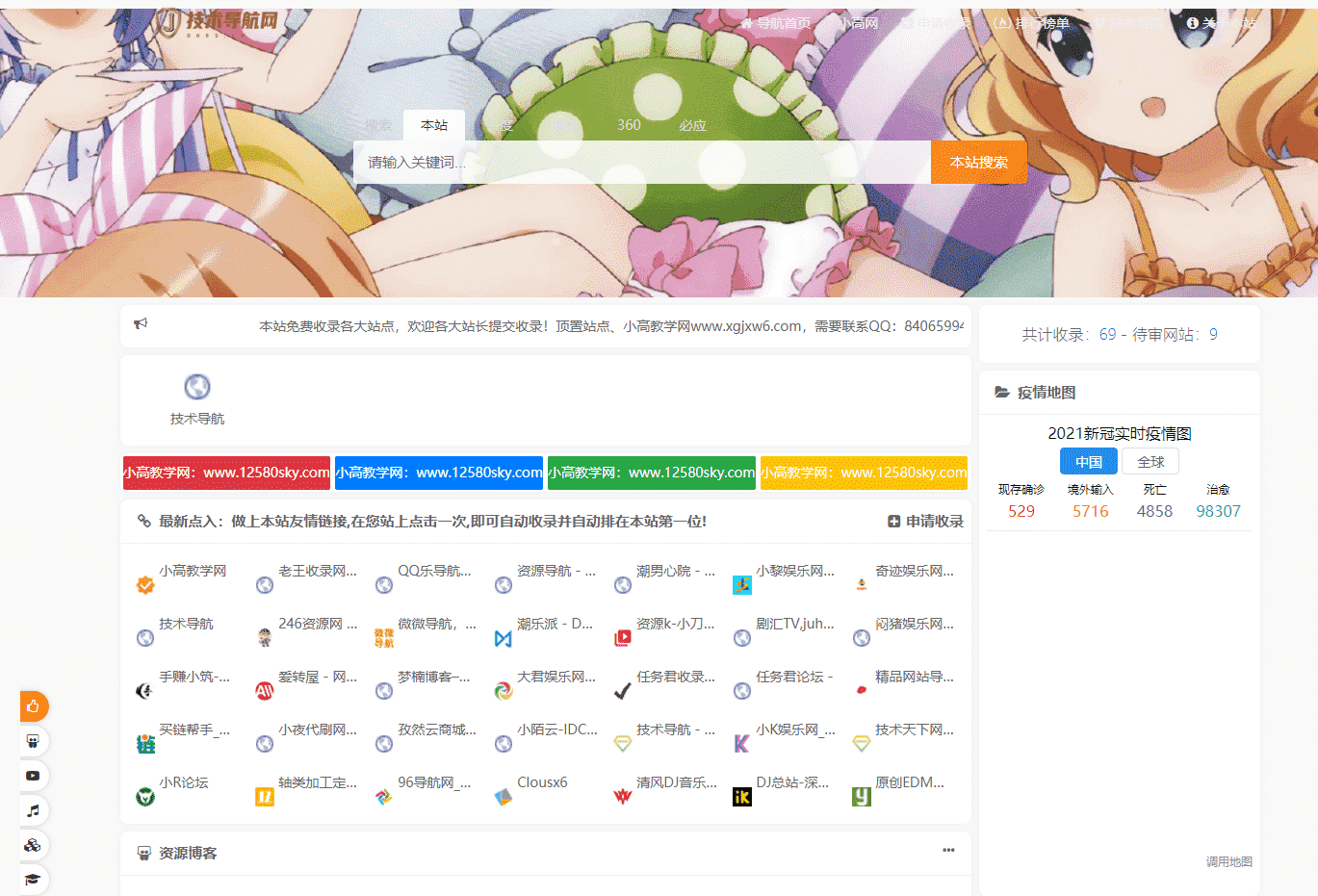Open the 剧汇TV,juh link

pos(795,624)
